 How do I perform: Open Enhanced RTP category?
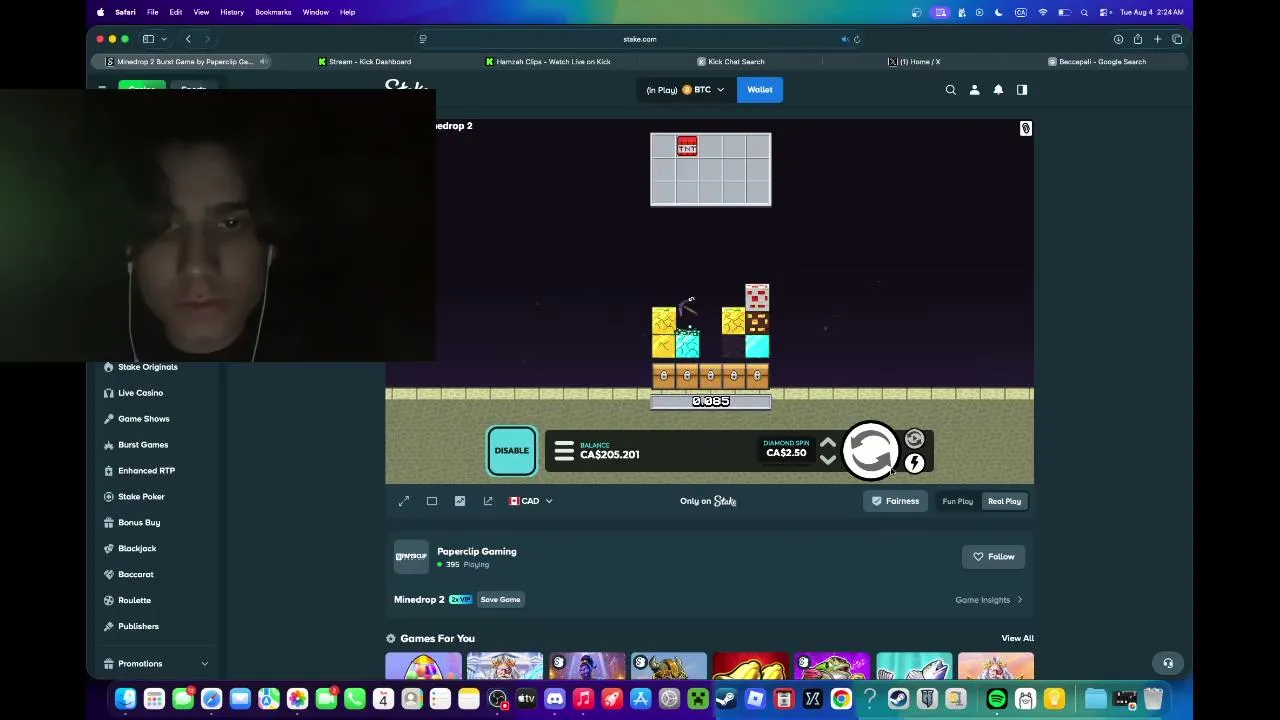click(x=146, y=471)
